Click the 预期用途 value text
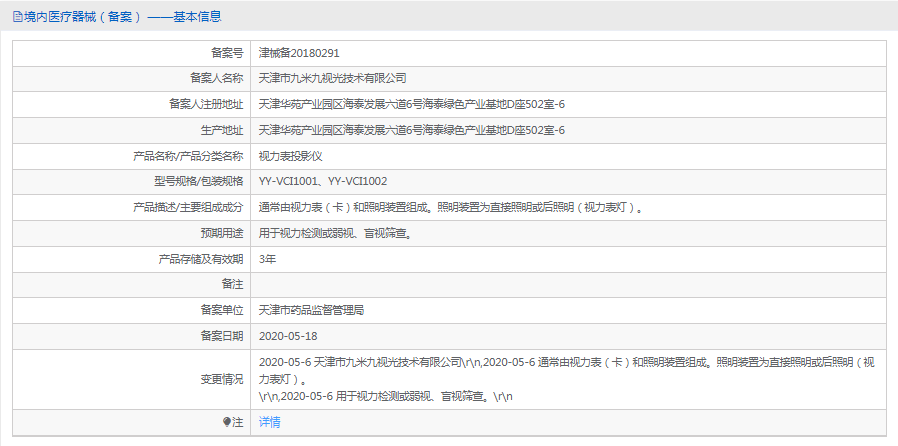The image size is (898, 446). tap(336, 233)
